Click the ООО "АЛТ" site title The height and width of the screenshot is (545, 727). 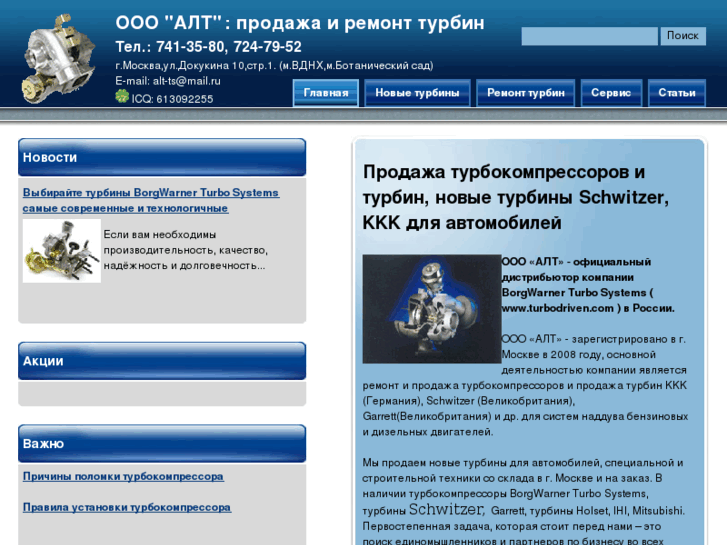[x=300, y=22]
